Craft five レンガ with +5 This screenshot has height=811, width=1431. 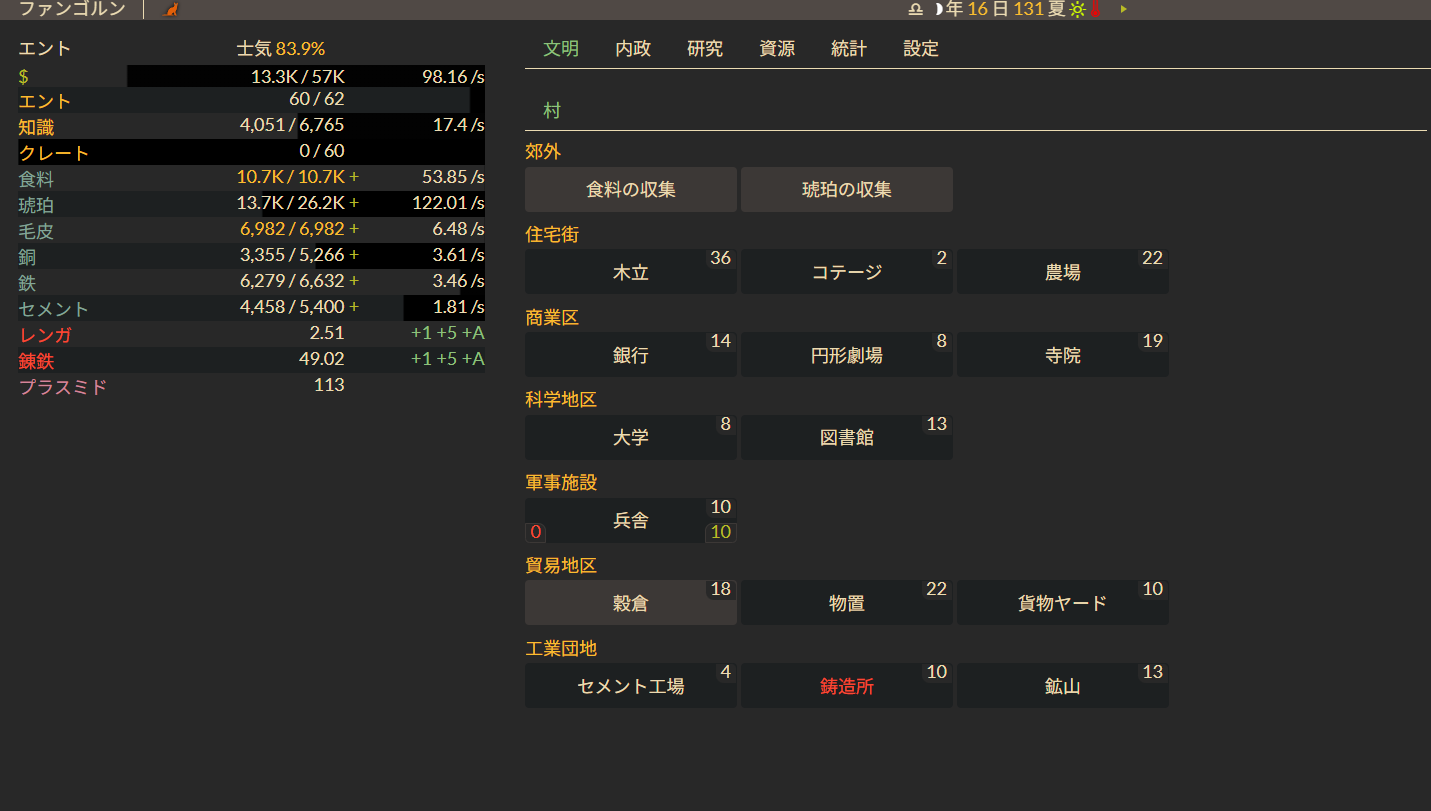tap(447, 334)
